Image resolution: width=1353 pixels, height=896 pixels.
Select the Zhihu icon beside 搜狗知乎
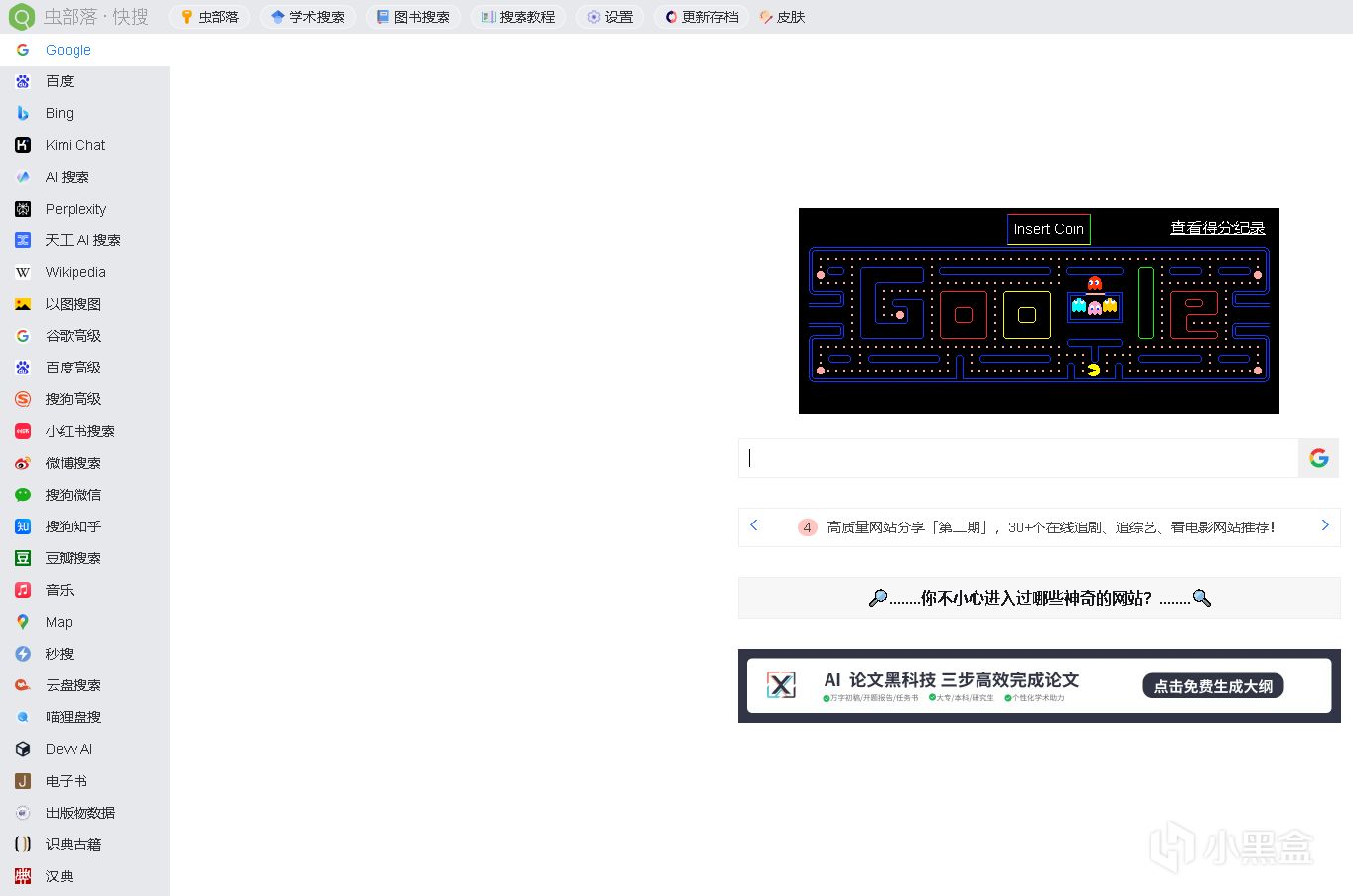pyautogui.click(x=23, y=526)
